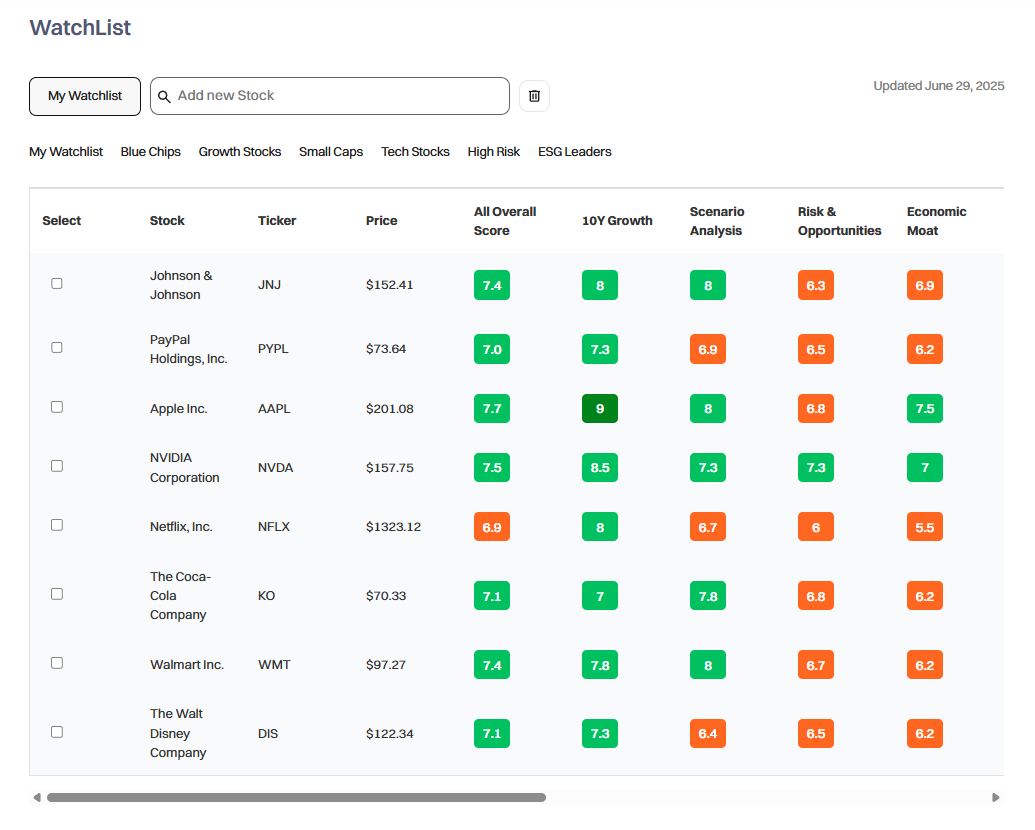Click the $201.08 price cell
This screenshot has height=830, width=1035.
389,409
